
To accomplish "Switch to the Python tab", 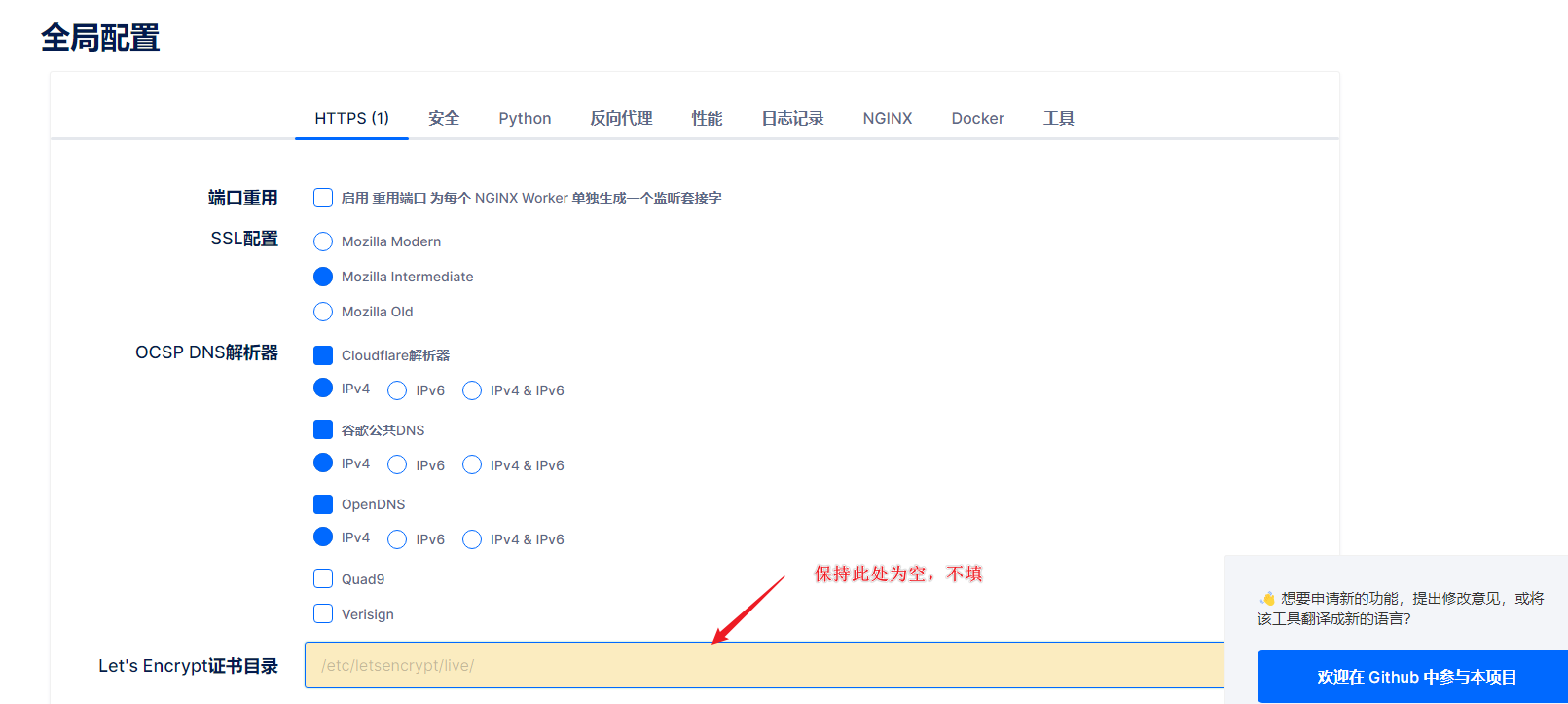I will tap(525, 118).
